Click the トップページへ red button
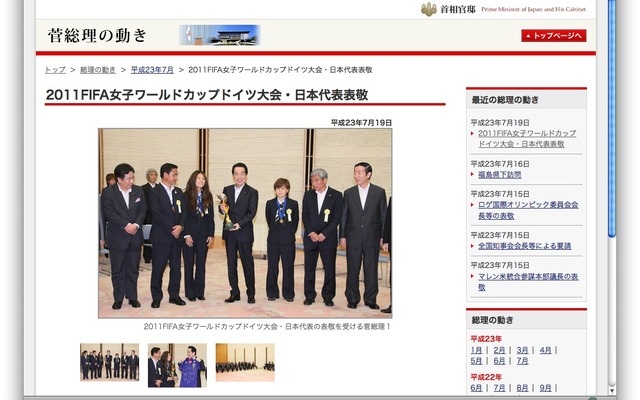The width and height of the screenshot is (640, 400). (553, 36)
